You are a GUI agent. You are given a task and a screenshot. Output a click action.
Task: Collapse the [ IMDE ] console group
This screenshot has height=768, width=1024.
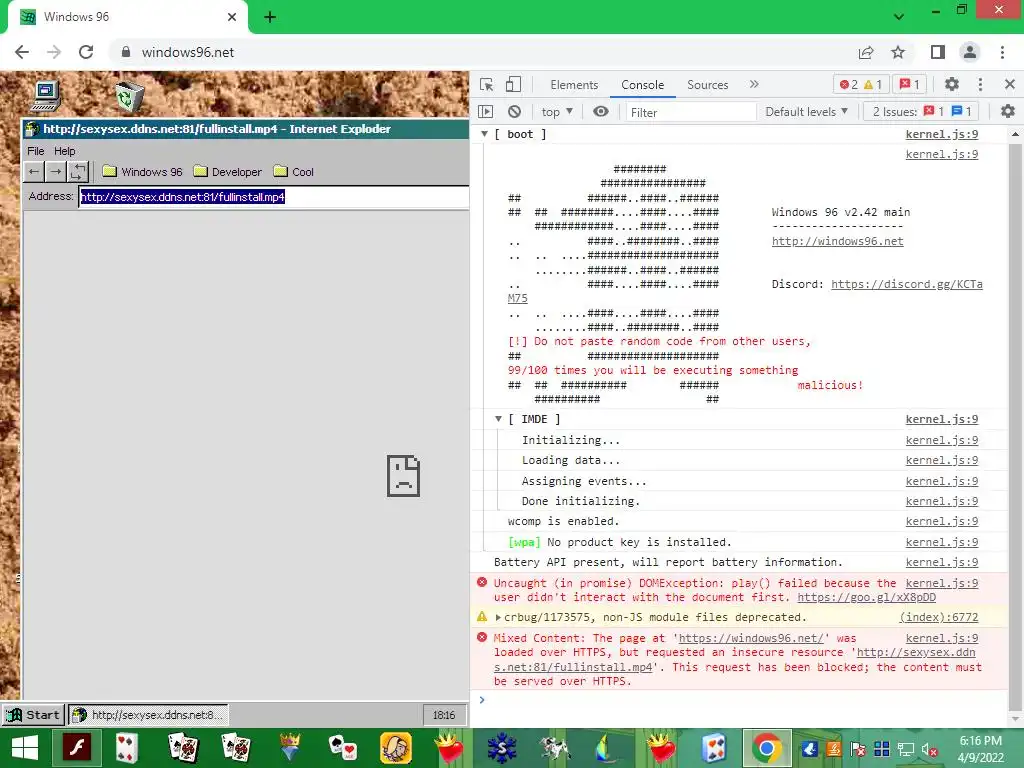498,419
